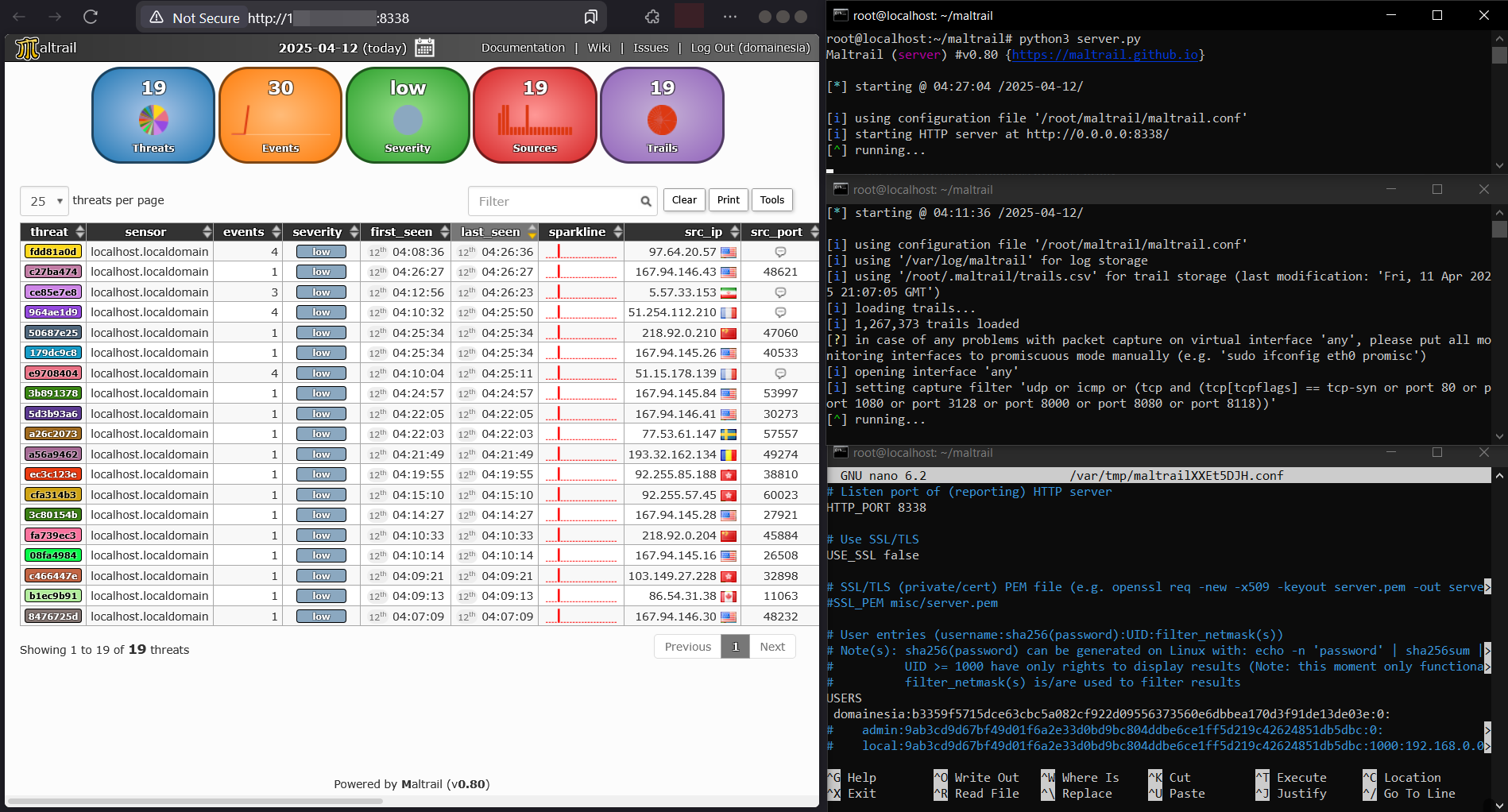Click low severity badge in e9708404 row
Screen dimensions: 1508x812
click(321, 373)
